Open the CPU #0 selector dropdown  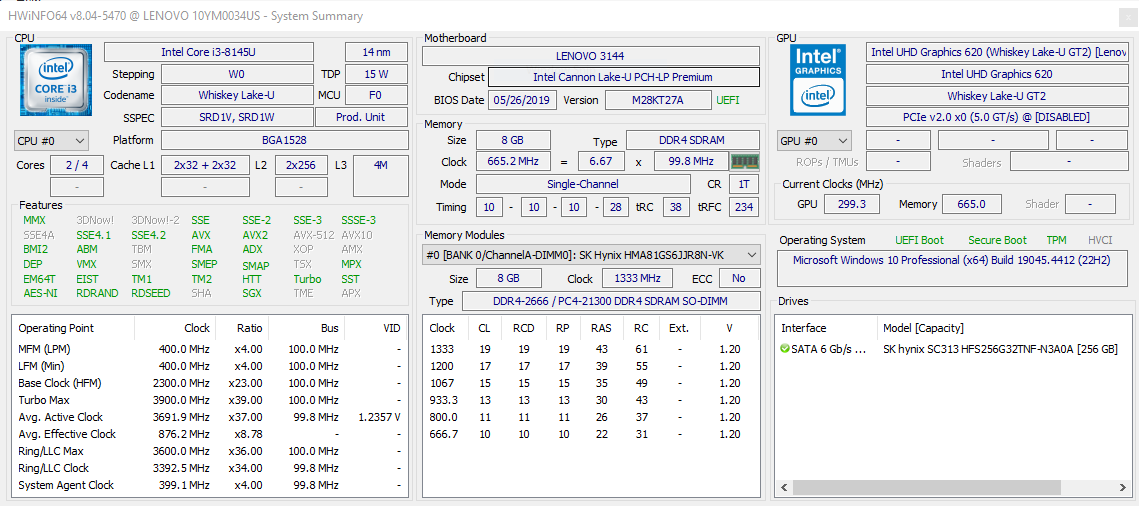click(x=51, y=140)
